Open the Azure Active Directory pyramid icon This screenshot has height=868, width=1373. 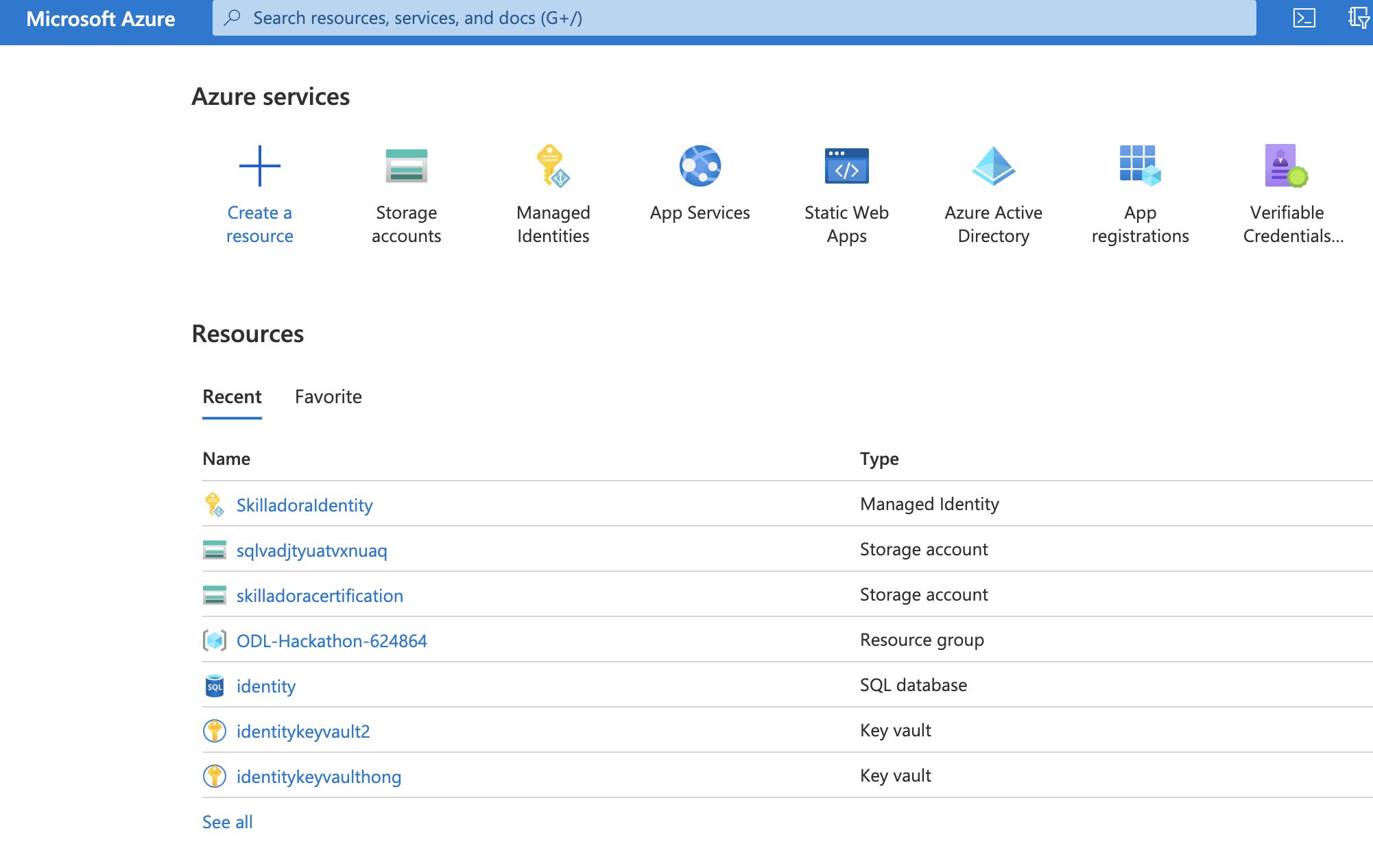[x=993, y=166]
